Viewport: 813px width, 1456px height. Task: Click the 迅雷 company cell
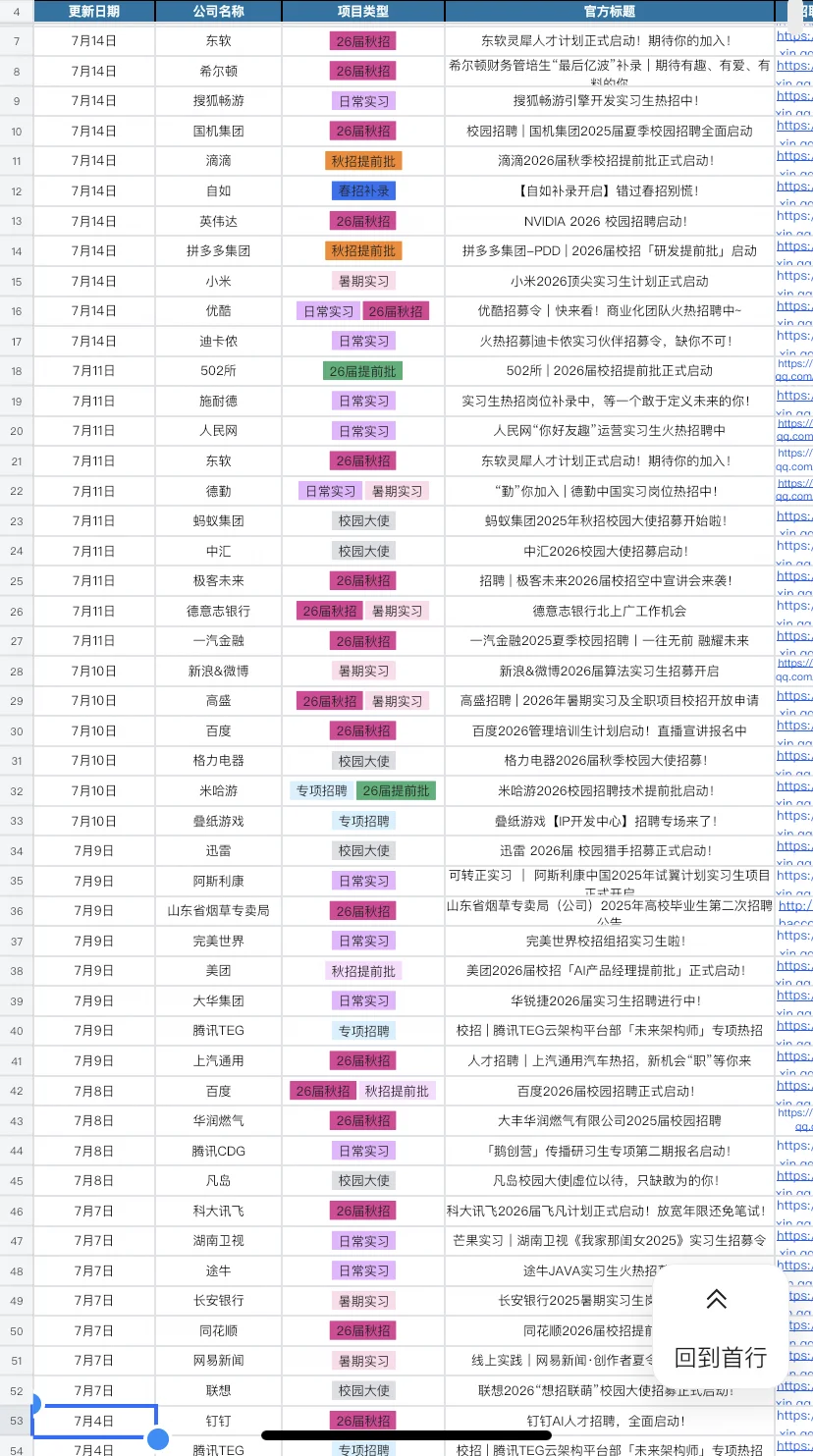[219, 850]
